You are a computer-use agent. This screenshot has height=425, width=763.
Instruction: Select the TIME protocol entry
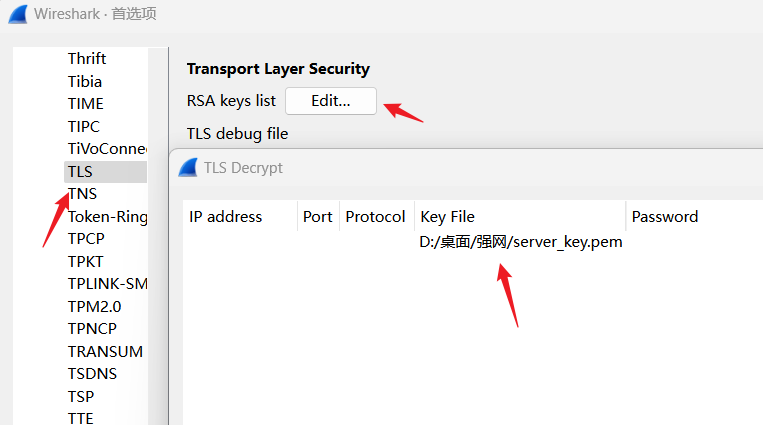pos(86,104)
